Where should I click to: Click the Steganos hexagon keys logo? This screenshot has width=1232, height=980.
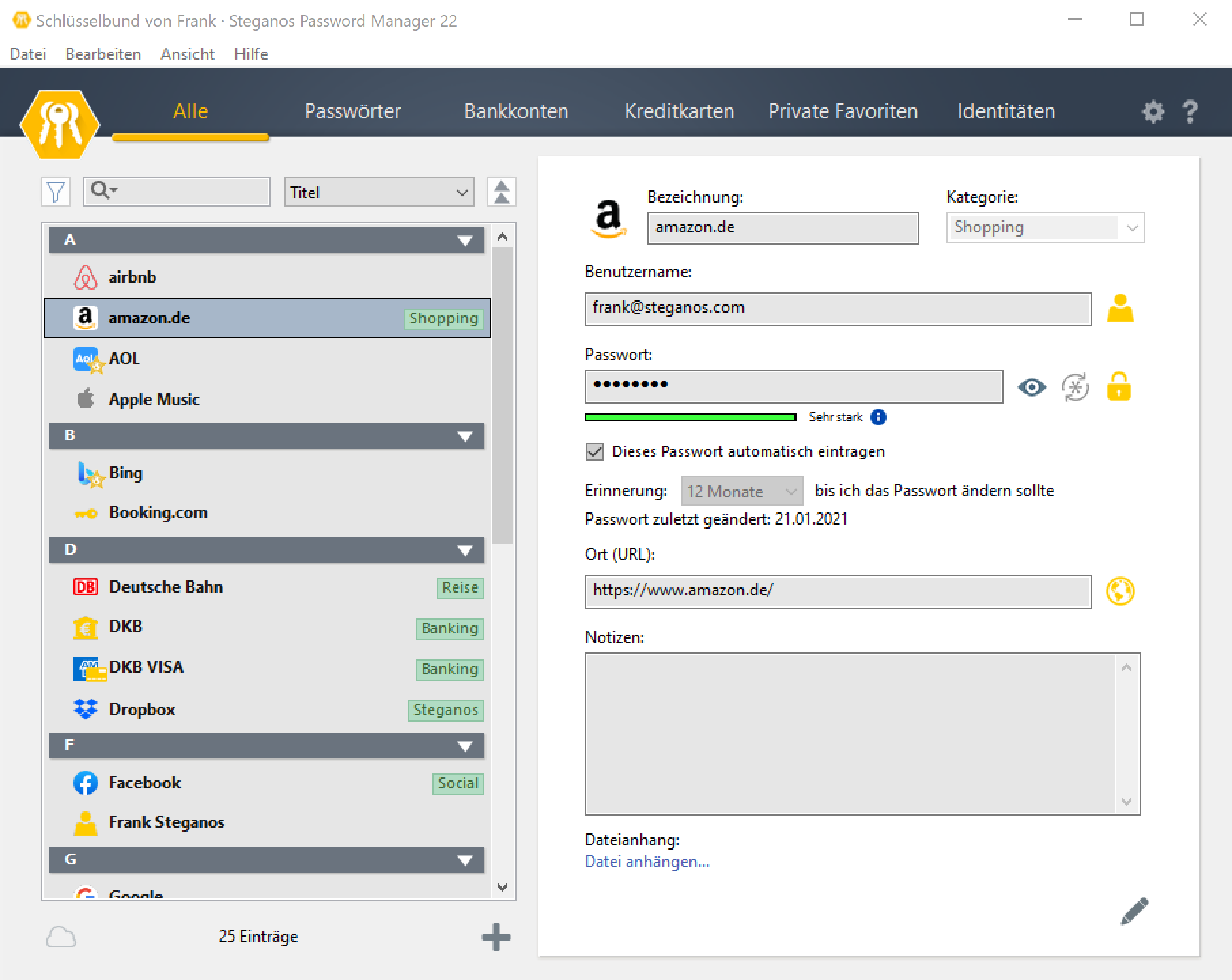pyautogui.click(x=60, y=124)
